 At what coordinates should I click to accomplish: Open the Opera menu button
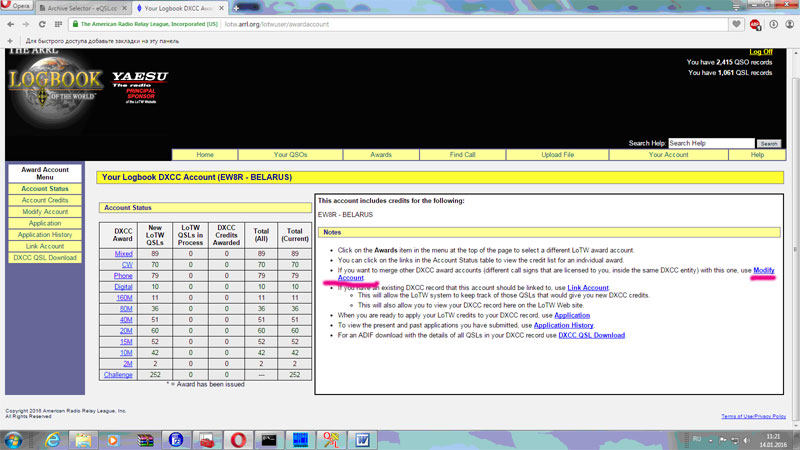coord(15,8)
